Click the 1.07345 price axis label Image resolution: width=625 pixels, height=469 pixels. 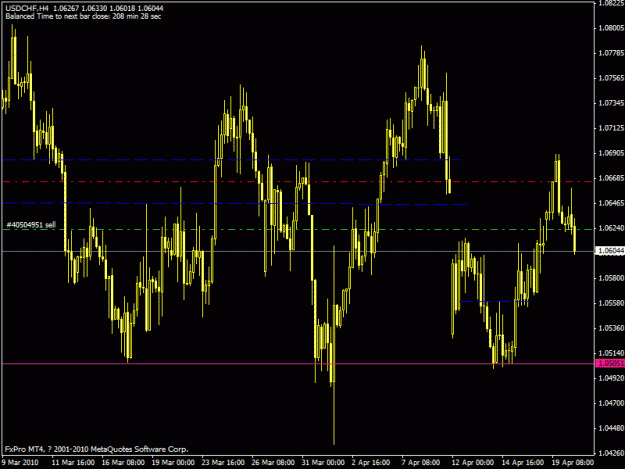pos(611,103)
